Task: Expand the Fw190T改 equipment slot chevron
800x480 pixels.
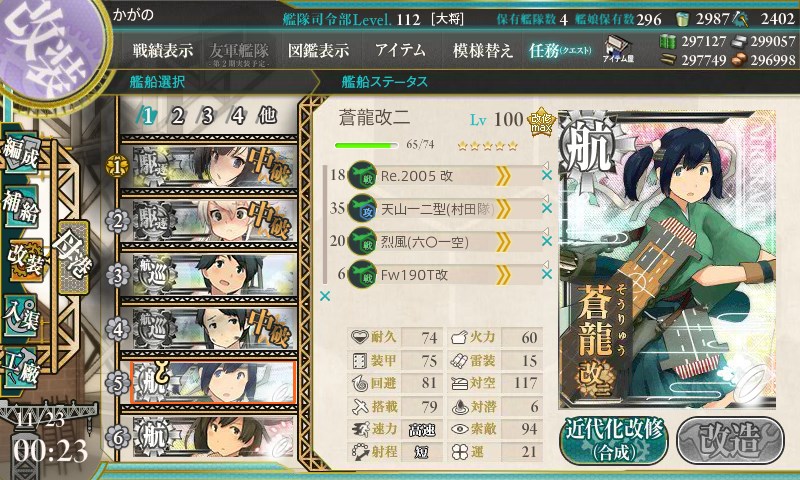Action: coord(503,275)
